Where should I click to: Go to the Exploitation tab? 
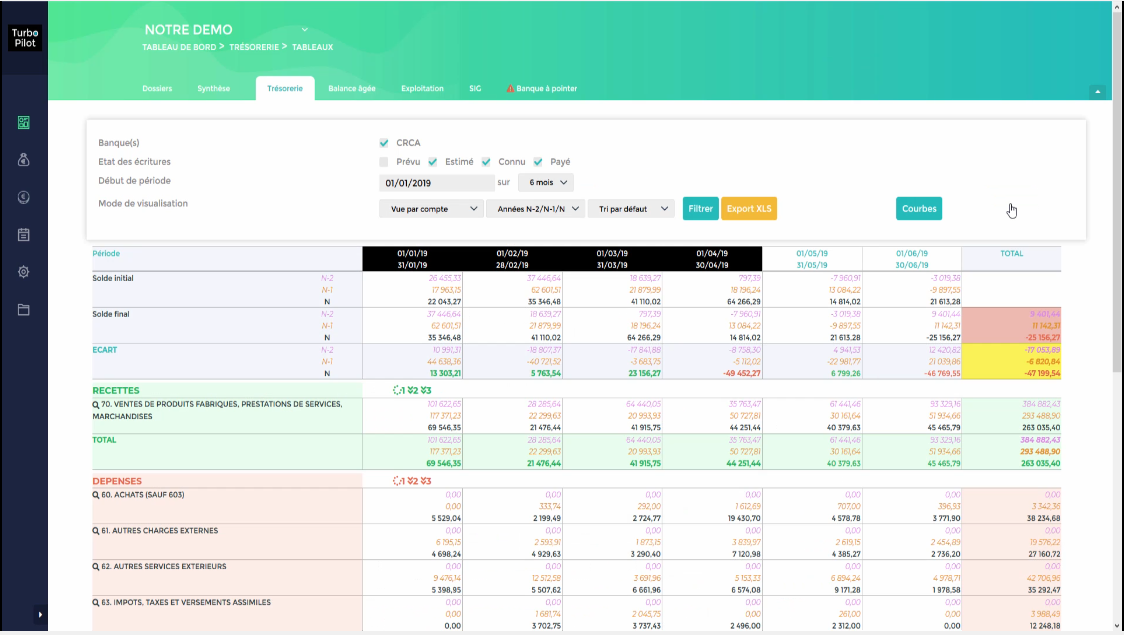point(422,89)
